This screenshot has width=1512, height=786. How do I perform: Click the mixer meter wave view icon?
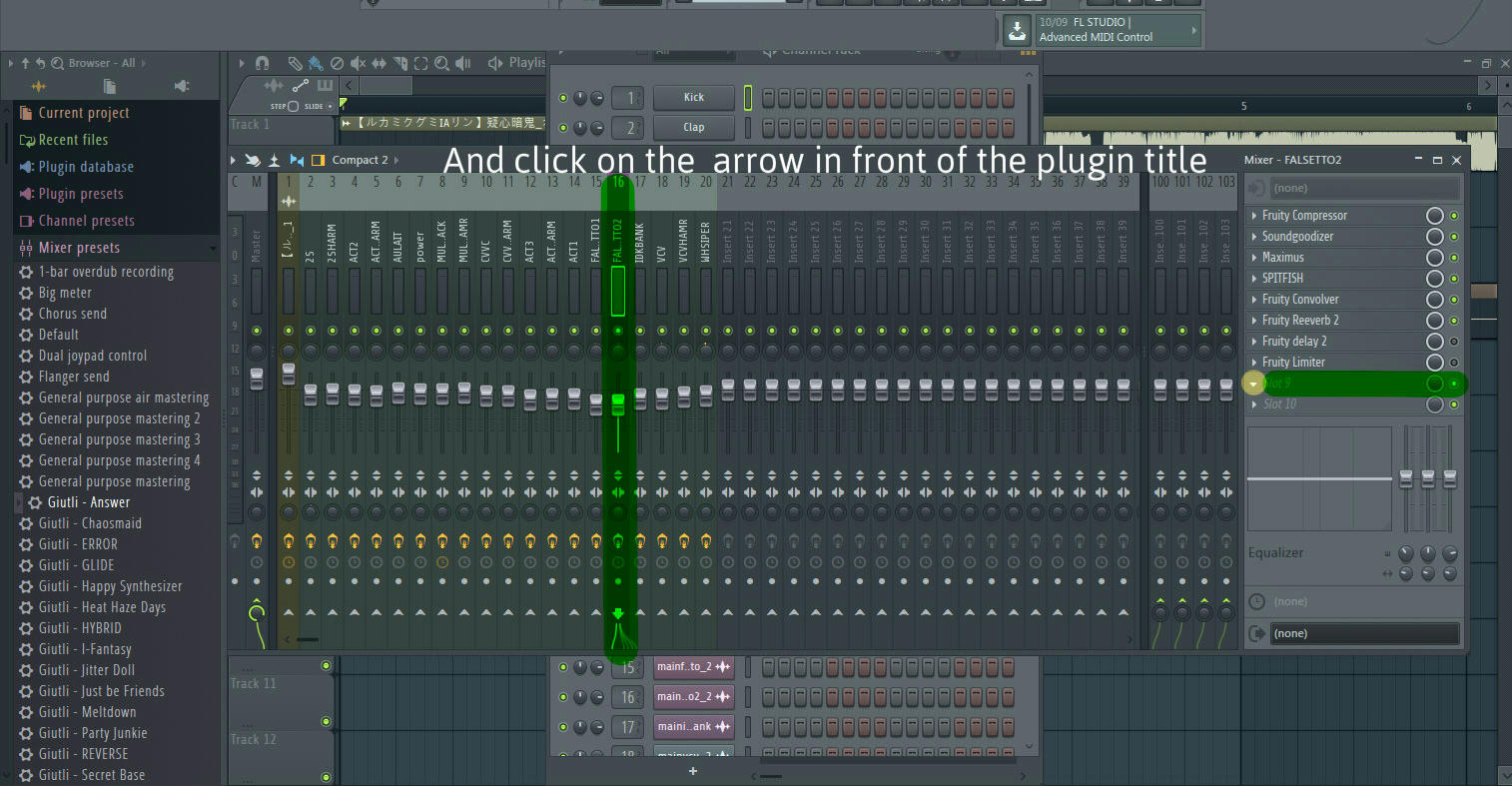(274, 160)
